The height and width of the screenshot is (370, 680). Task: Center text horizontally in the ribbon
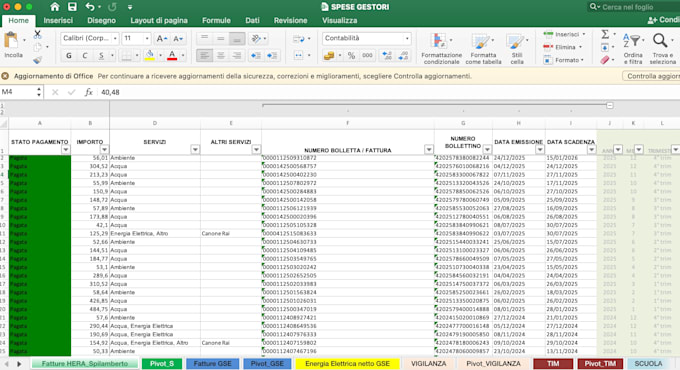tap(221, 56)
